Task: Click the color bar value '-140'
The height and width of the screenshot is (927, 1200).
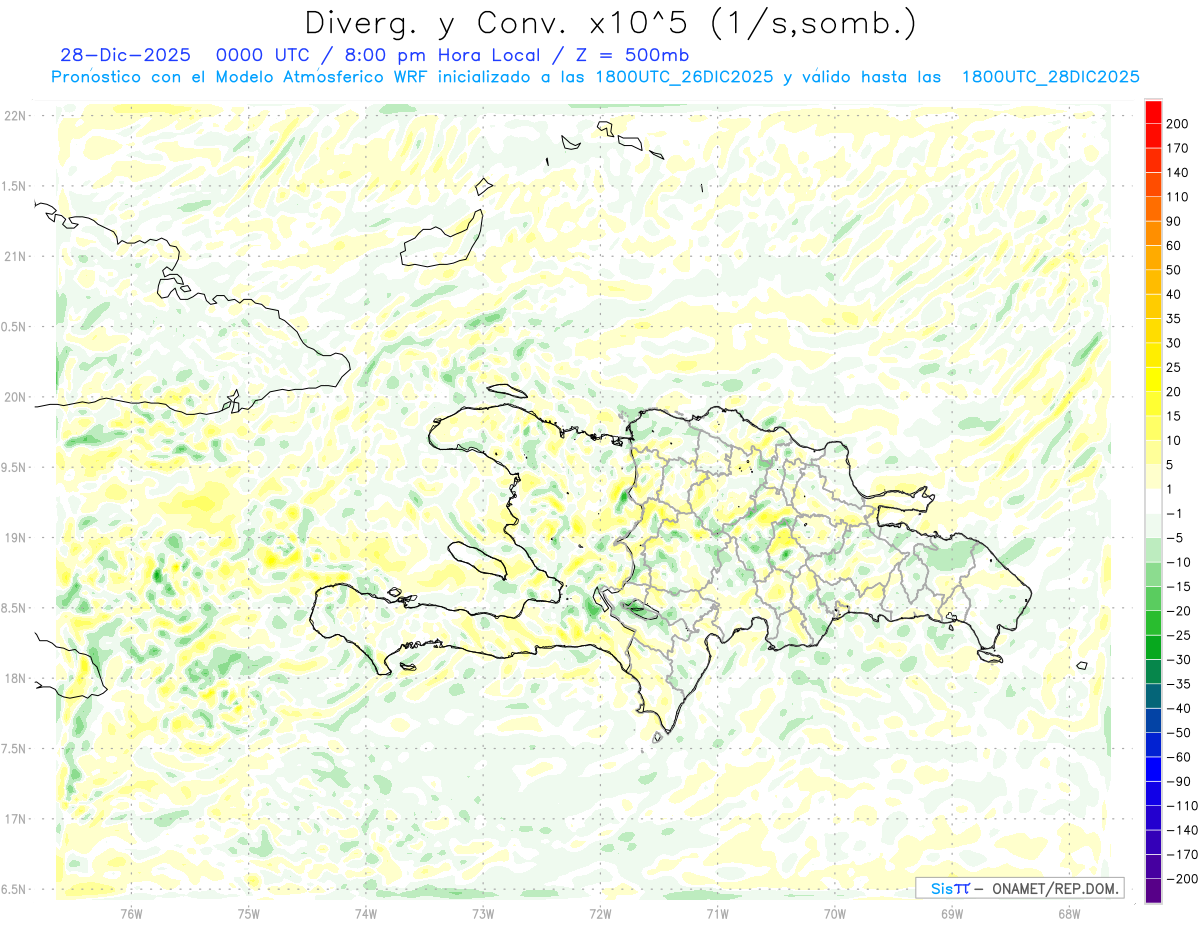Action: 1184,830
